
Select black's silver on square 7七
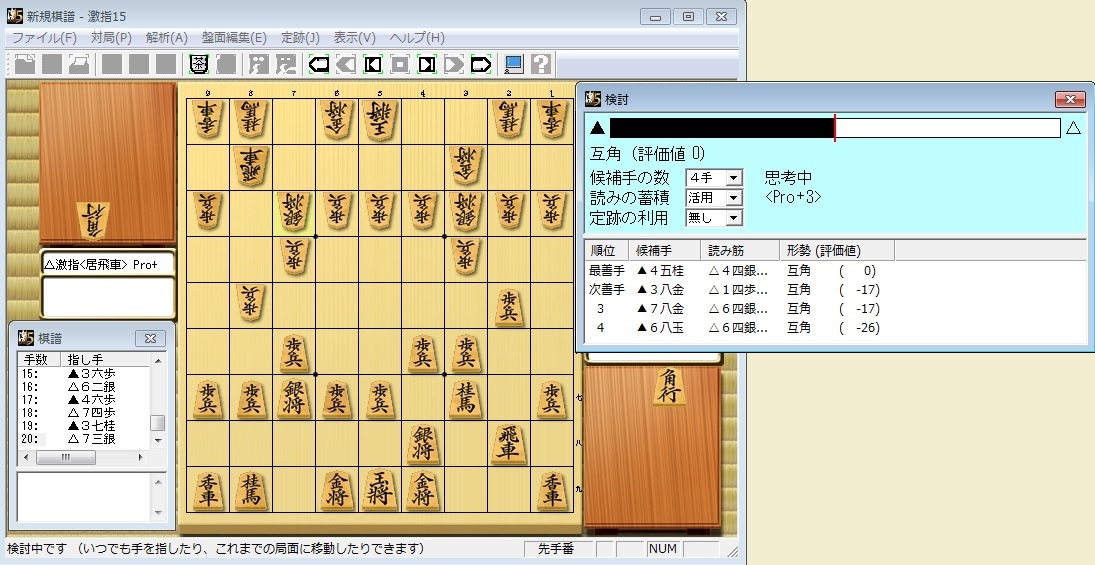[294, 398]
